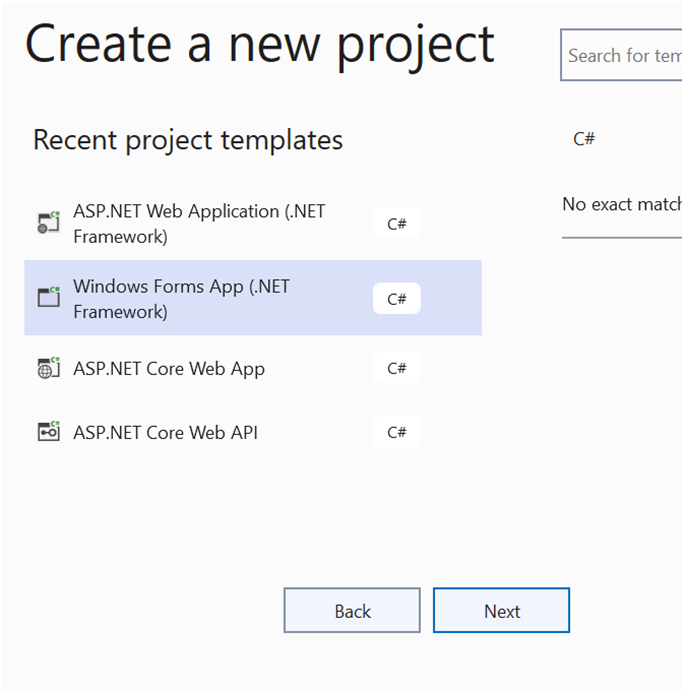Proceed with the Next button

pyautogui.click(x=502, y=611)
